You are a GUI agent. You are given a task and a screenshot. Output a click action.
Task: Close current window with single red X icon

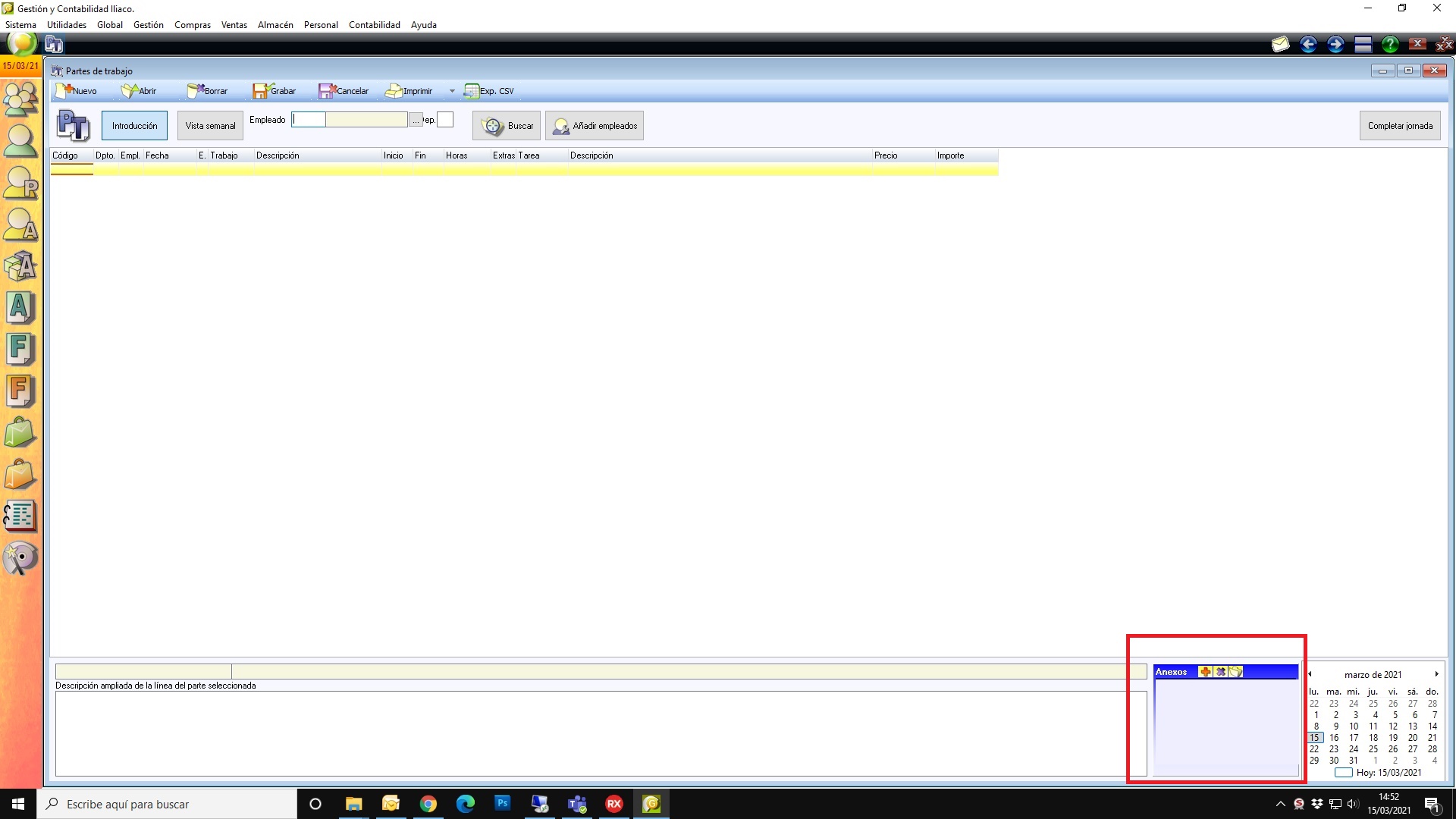point(1417,45)
